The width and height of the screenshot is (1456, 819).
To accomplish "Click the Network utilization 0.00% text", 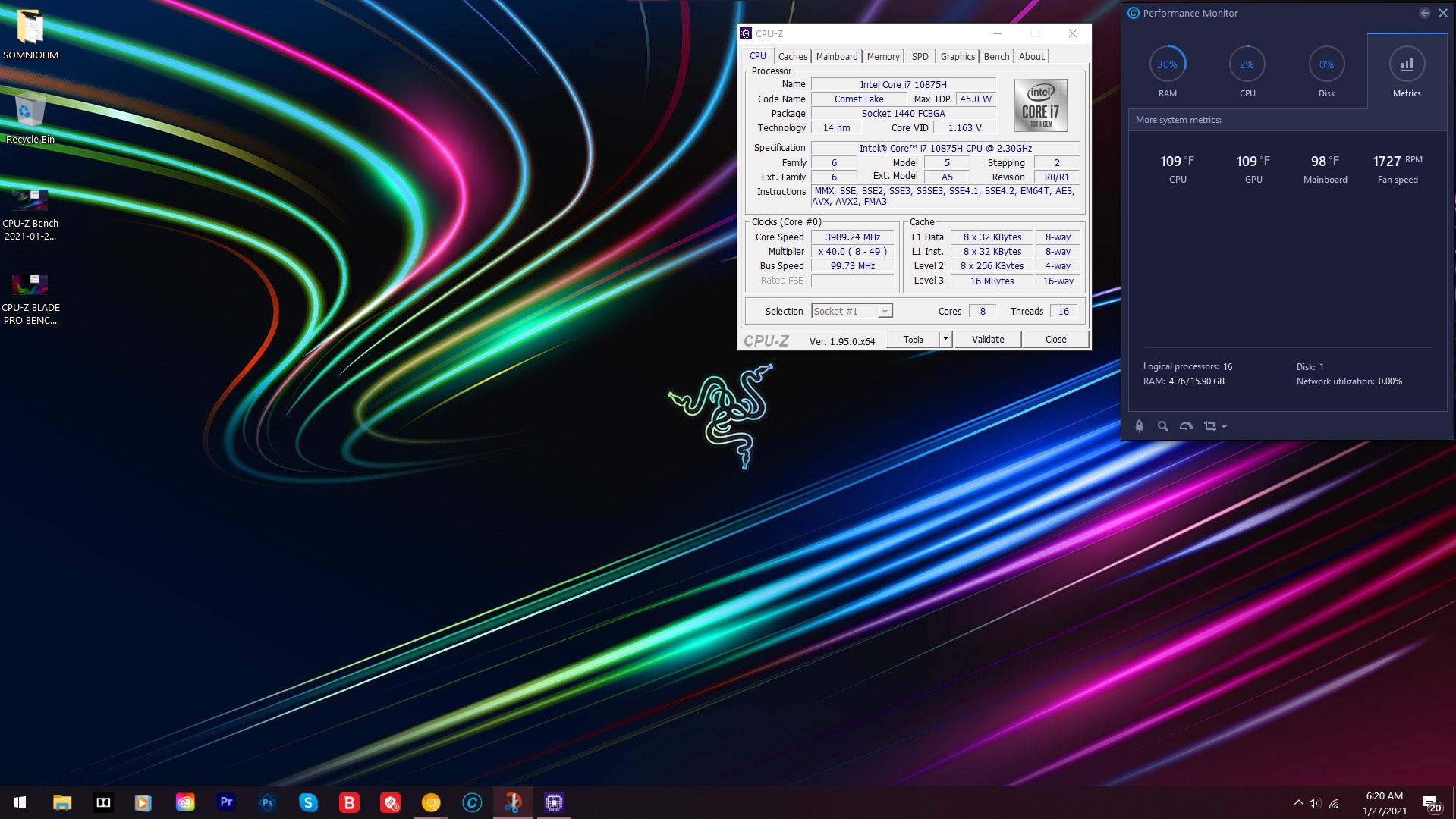I will [1349, 381].
